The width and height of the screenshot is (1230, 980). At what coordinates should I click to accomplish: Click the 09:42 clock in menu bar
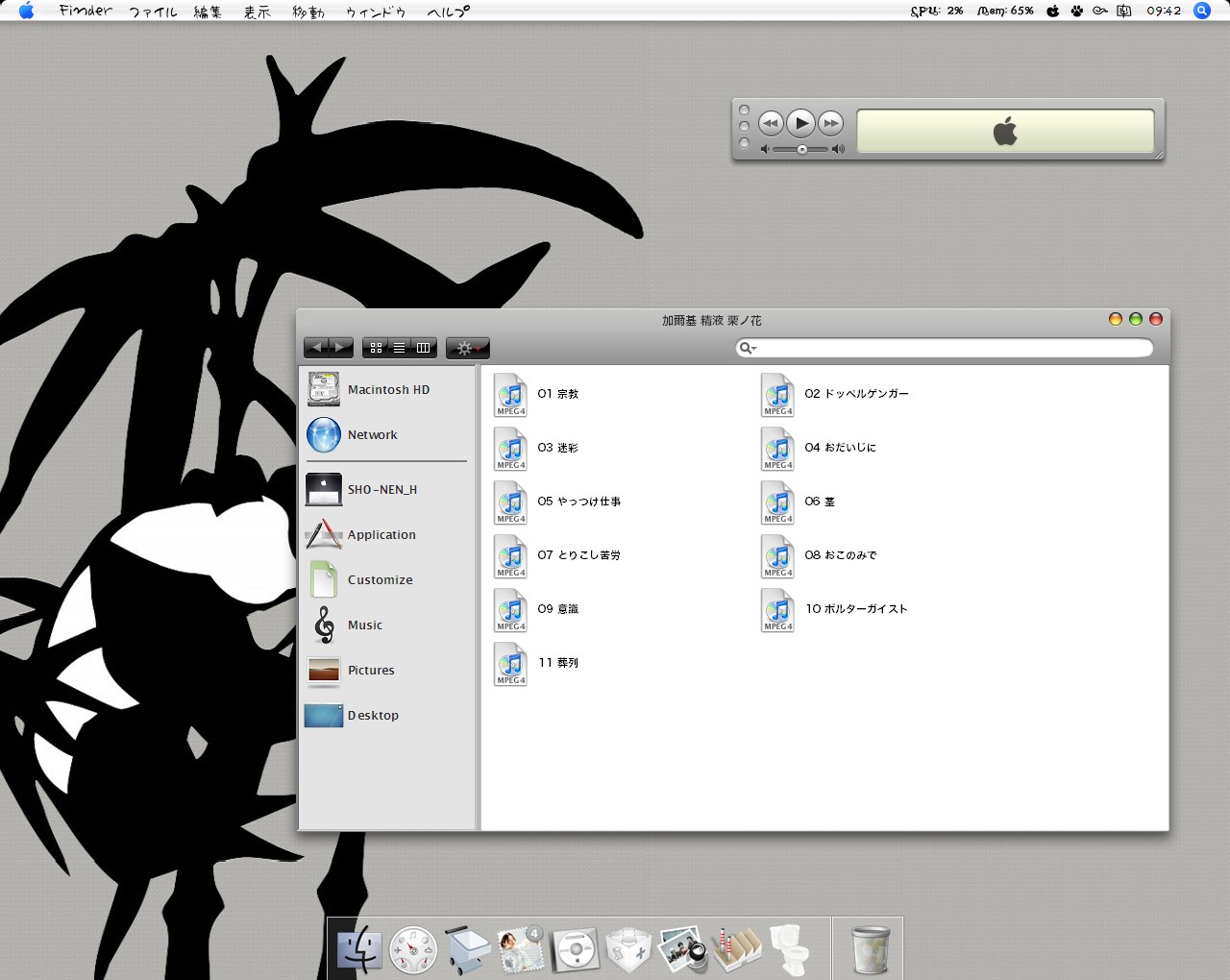pyautogui.click(x=1164, y=11)
